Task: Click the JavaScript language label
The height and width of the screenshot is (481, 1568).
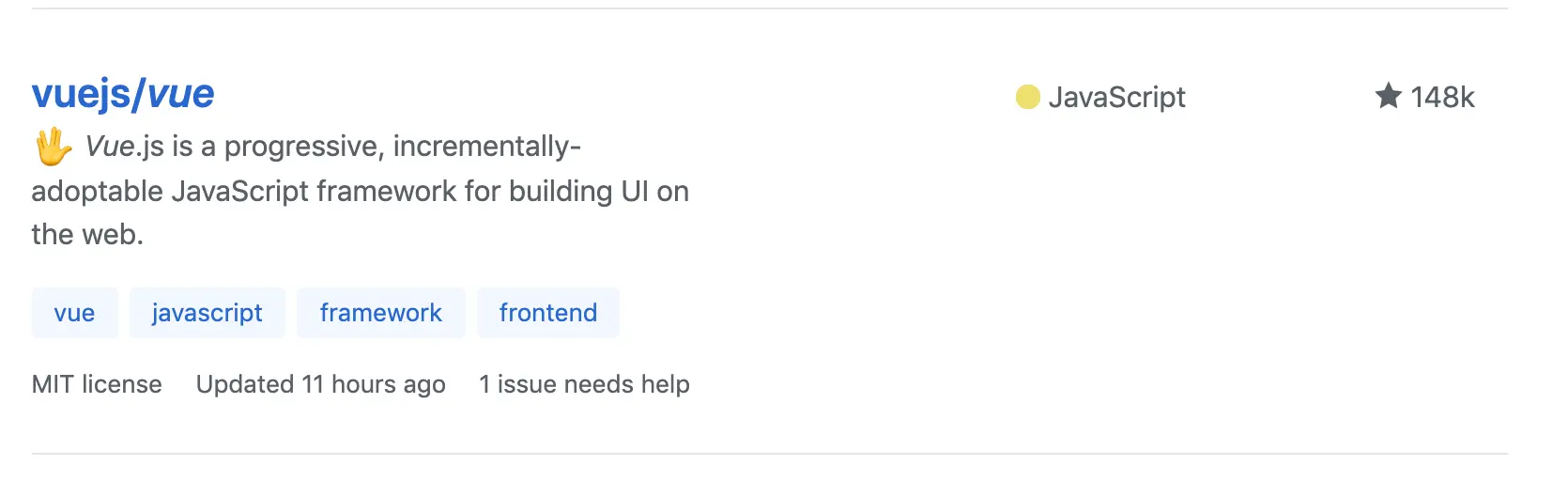Action: [x=1116, y=98]
